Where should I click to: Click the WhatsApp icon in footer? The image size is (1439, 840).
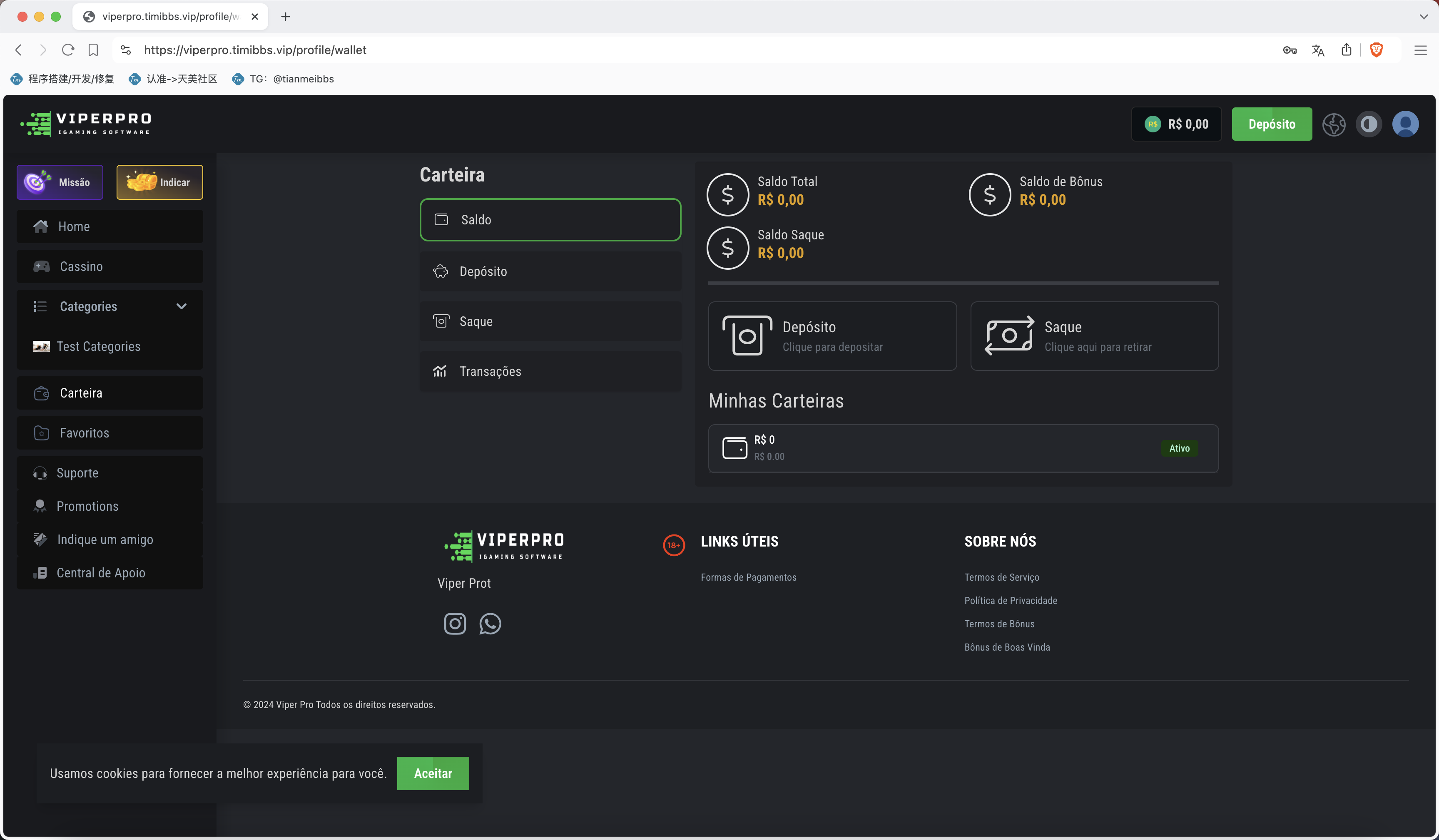point(490,624)
